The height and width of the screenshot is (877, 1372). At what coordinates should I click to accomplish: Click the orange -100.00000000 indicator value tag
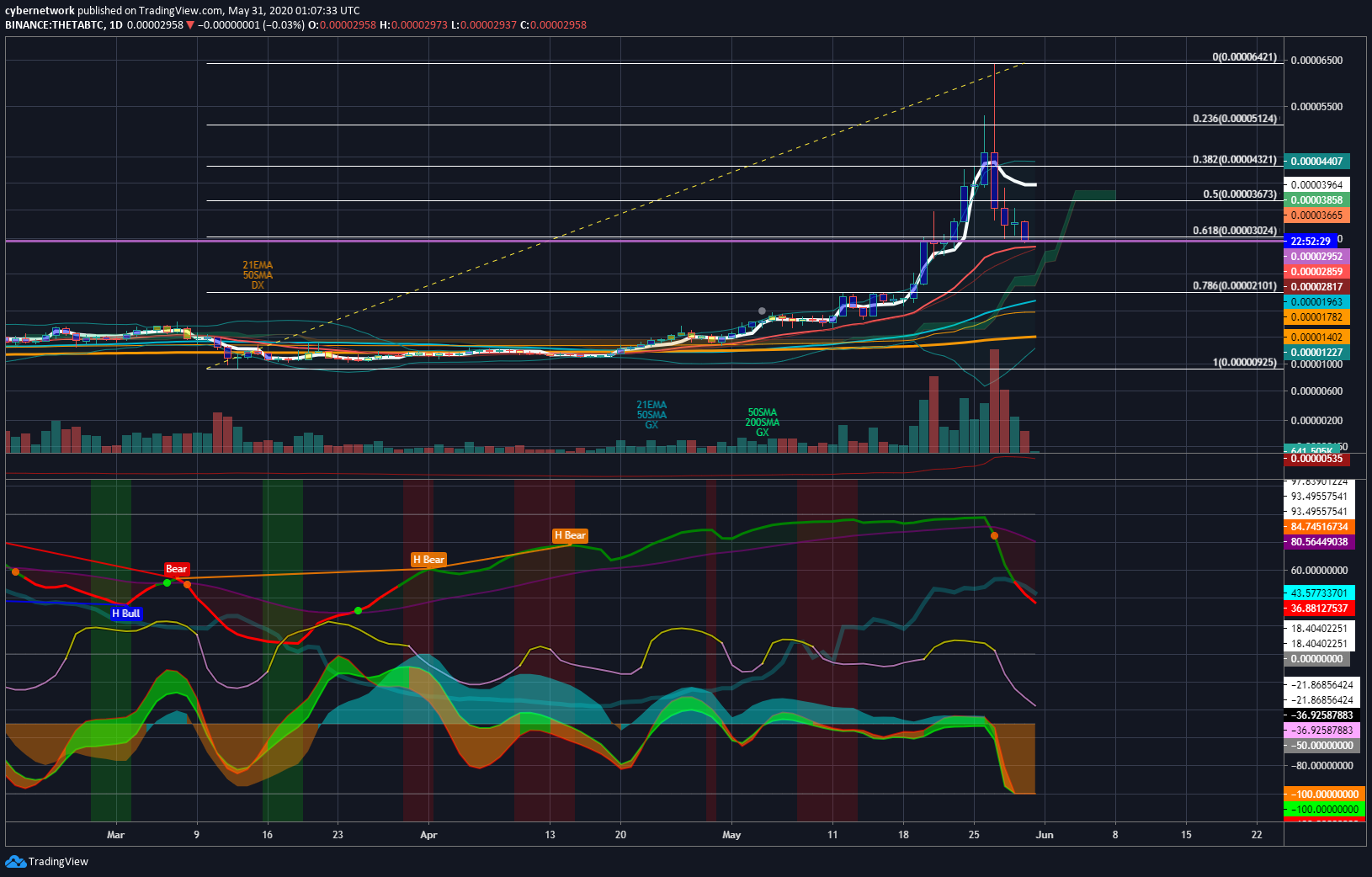tap(1323, 795)
